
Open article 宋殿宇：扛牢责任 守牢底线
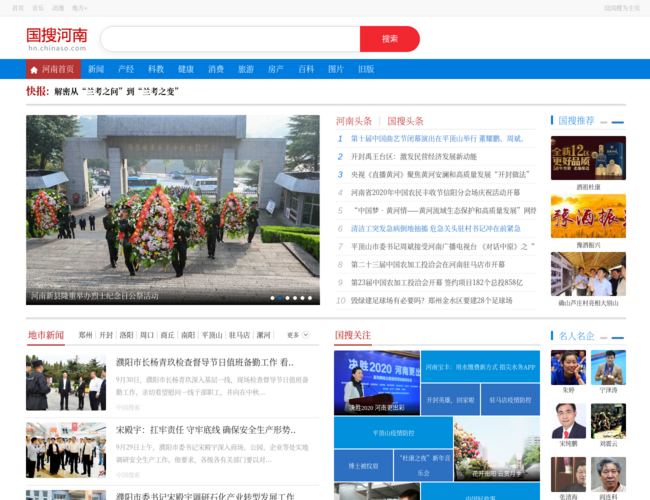206,430
